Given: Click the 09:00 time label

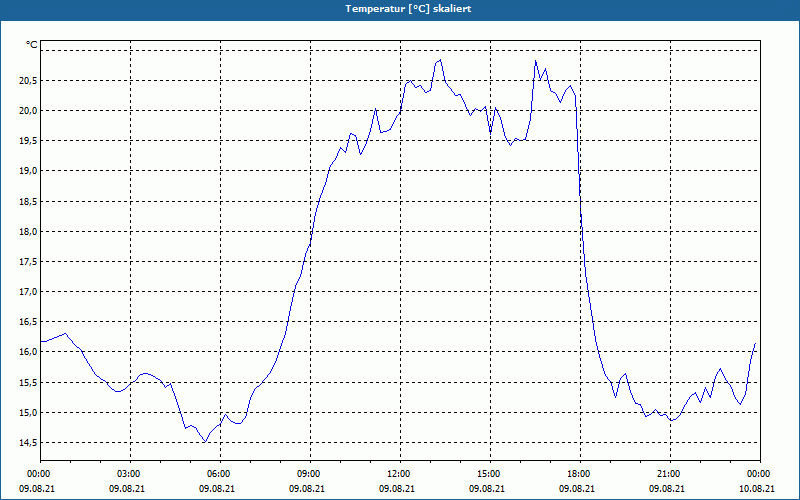Looking at the screenshot, I should [308, 474].
